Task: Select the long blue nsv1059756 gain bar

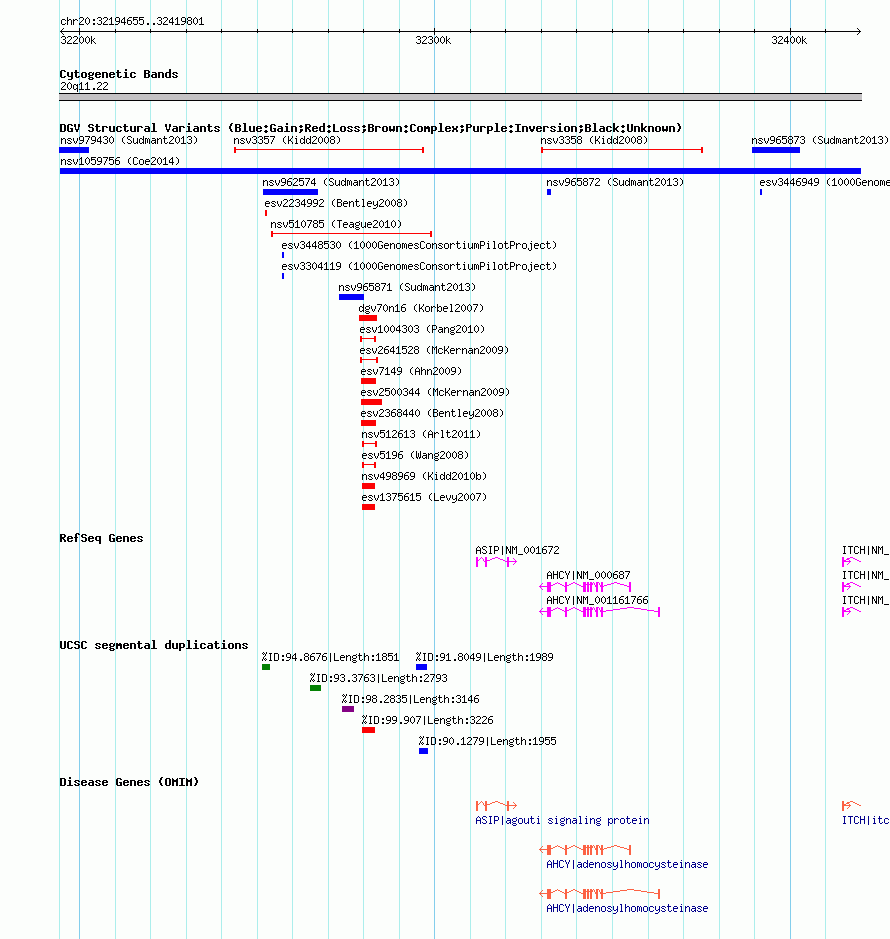Action: point(460,171)
